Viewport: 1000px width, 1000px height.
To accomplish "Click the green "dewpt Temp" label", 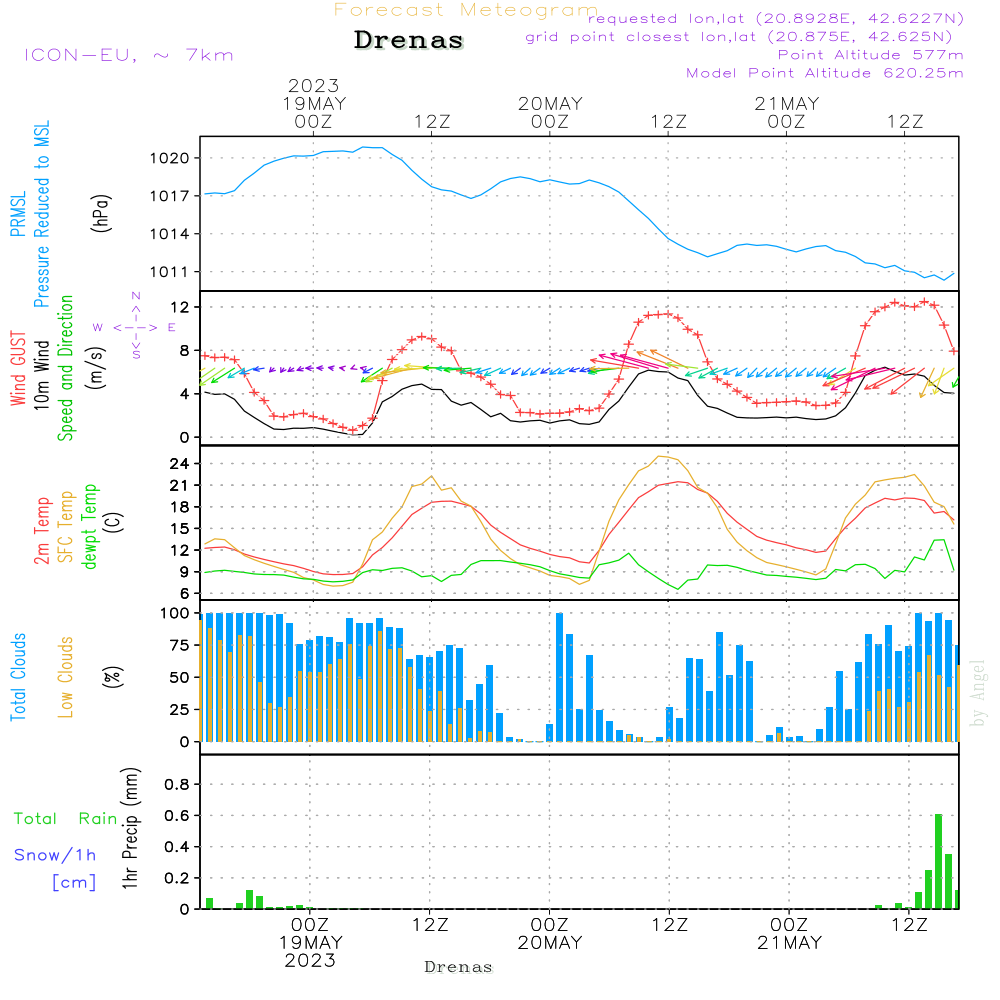I will (x=89, y=526).
